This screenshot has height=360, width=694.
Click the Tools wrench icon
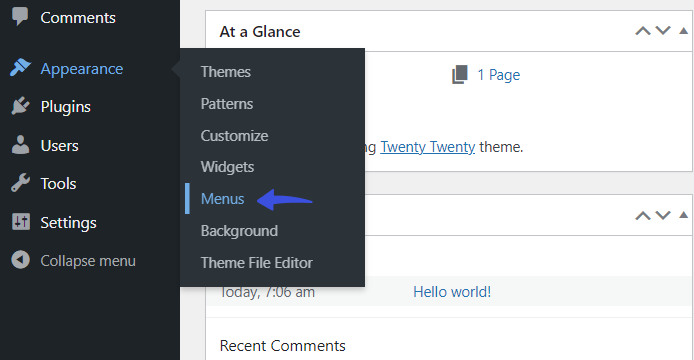20,183
